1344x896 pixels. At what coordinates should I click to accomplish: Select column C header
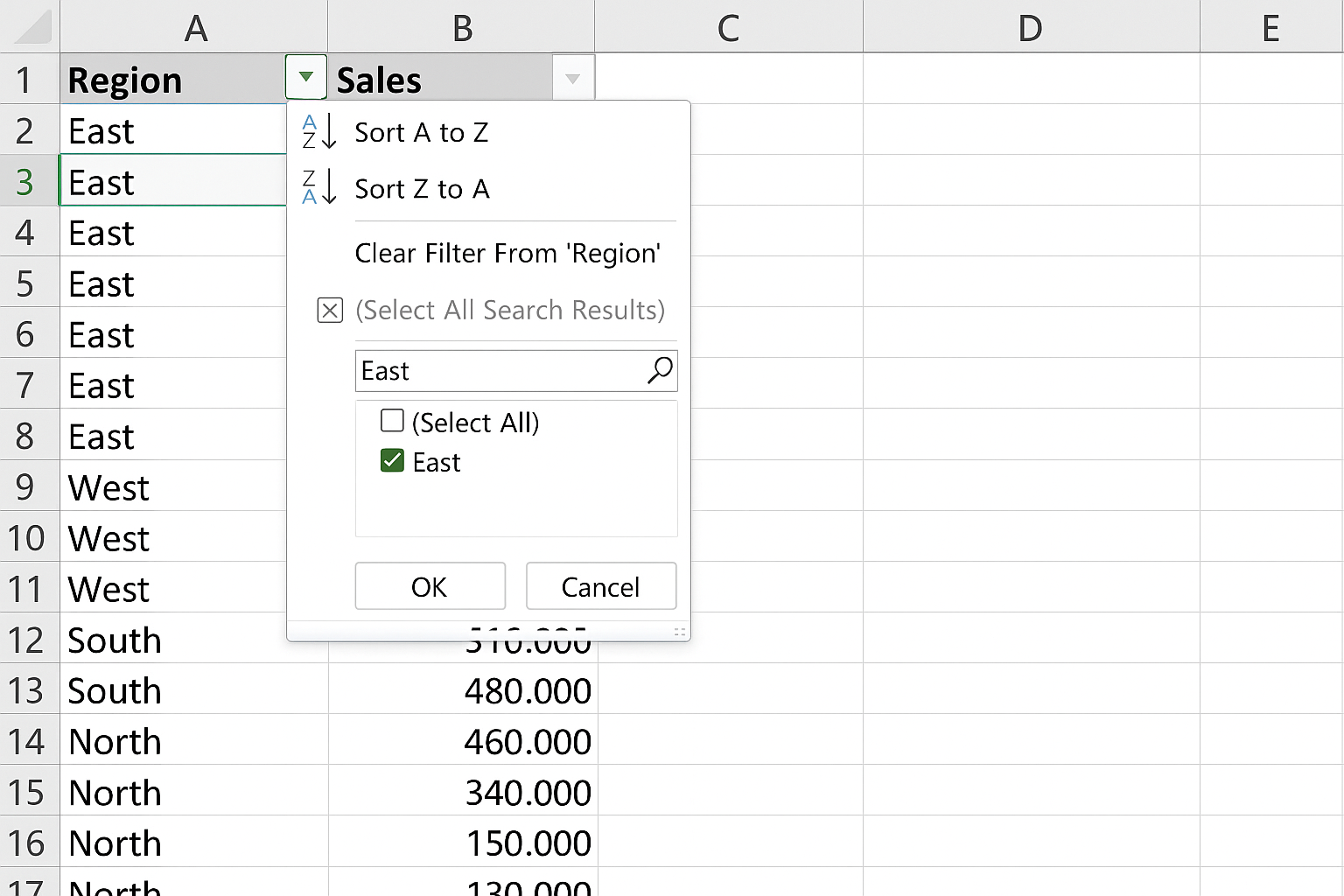(729, 27)
